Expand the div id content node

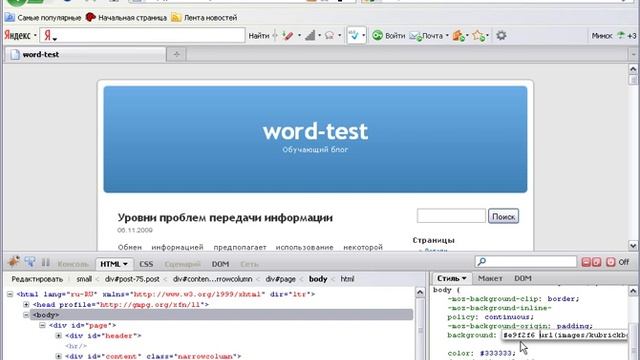[58, 356]
